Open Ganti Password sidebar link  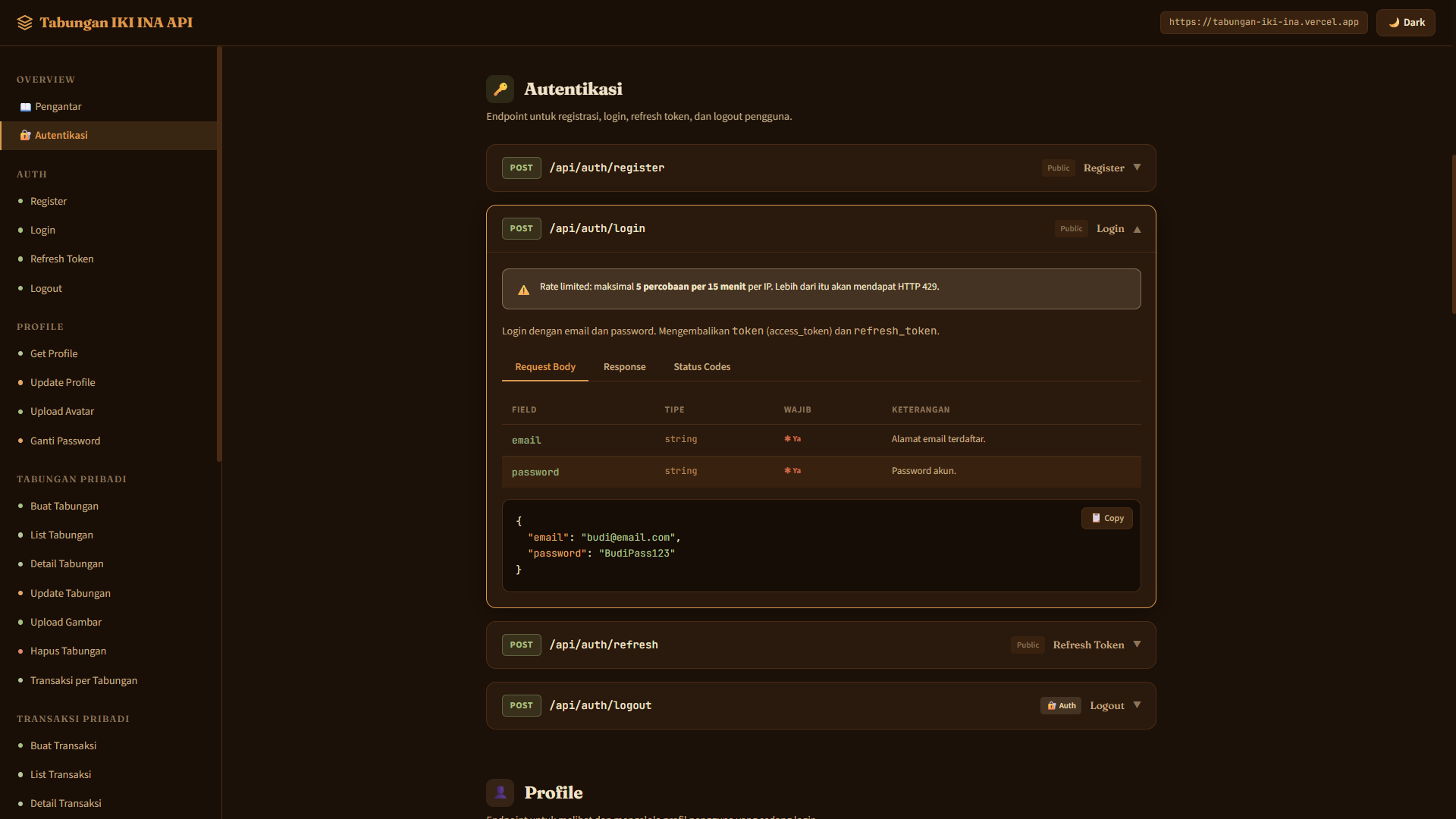(x=65, y=441)
